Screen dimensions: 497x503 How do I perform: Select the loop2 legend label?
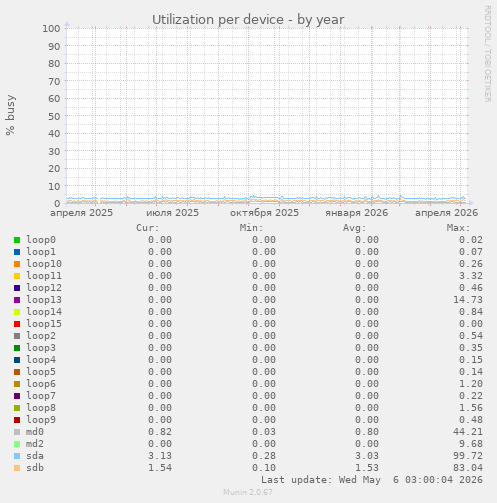(41, 336)
